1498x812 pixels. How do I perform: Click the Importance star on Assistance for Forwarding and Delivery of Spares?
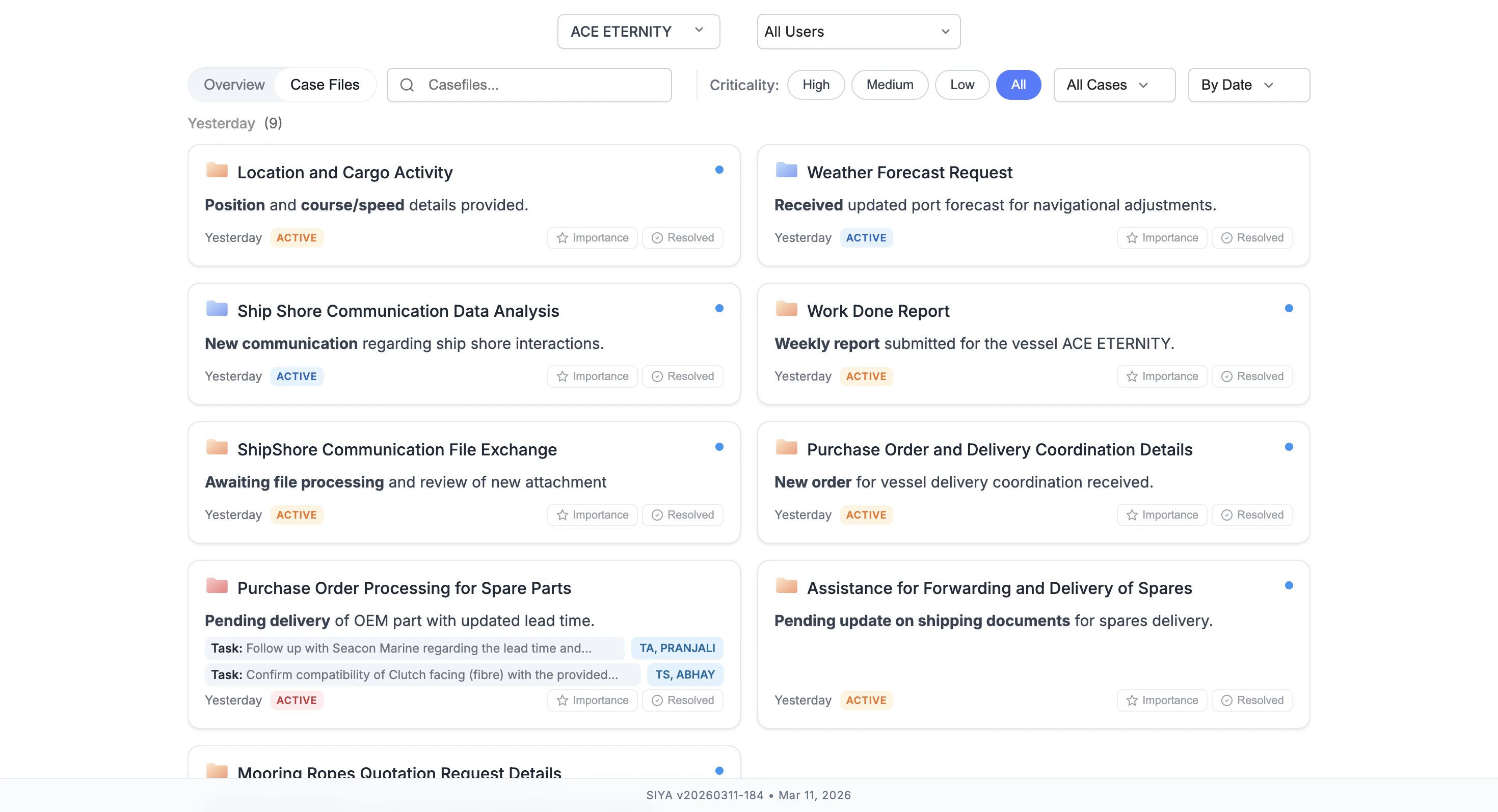1132,700
